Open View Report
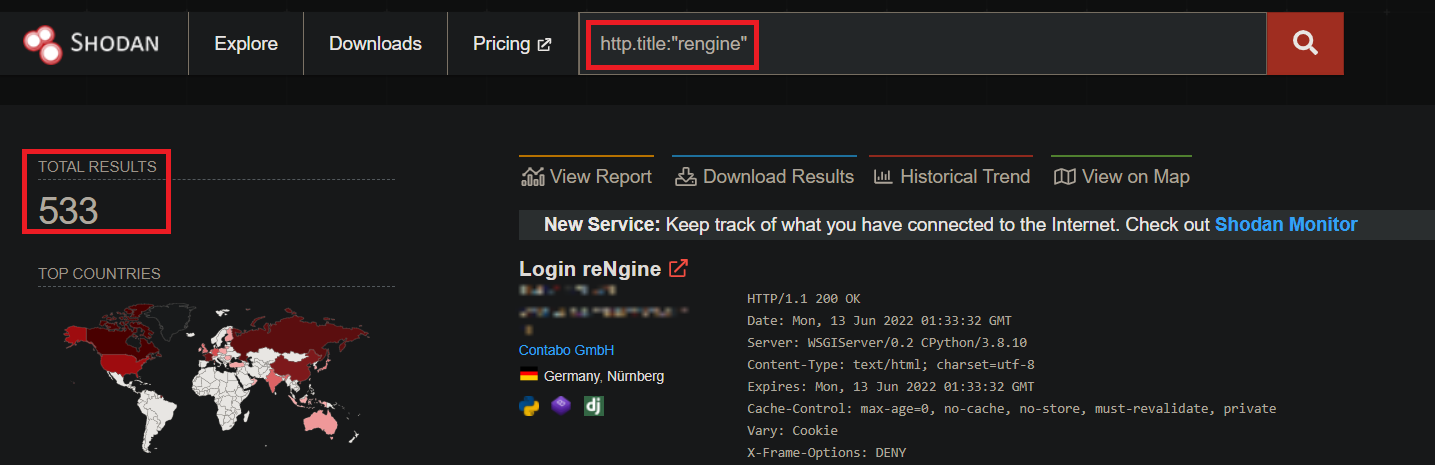 (x=586, y=176)
